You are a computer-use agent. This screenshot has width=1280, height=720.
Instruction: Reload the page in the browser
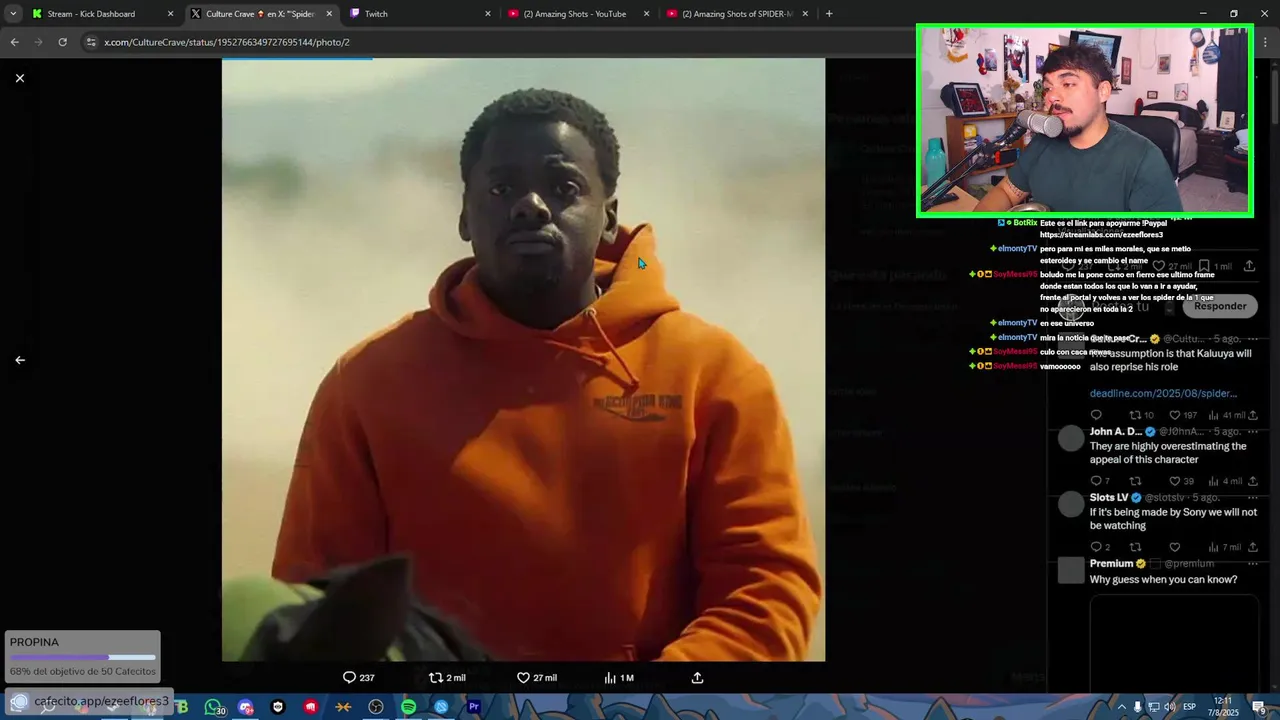click(x=62, y=42)
